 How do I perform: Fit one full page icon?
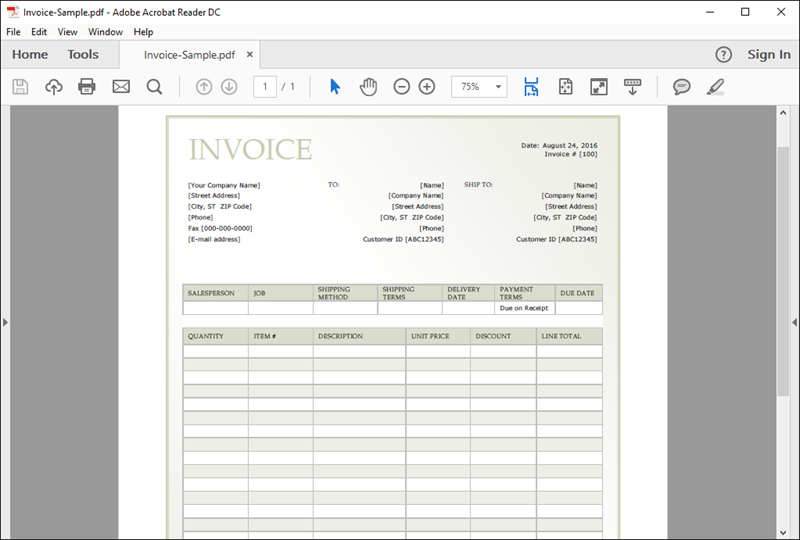tap(566, 87)
